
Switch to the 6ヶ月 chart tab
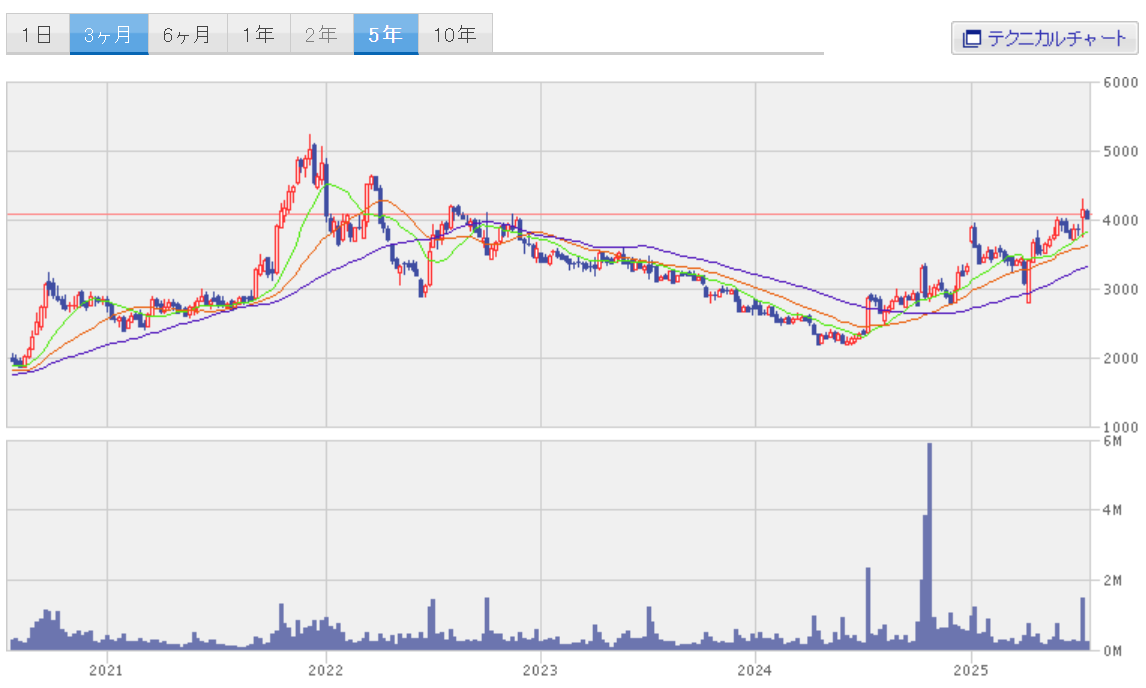187,34
